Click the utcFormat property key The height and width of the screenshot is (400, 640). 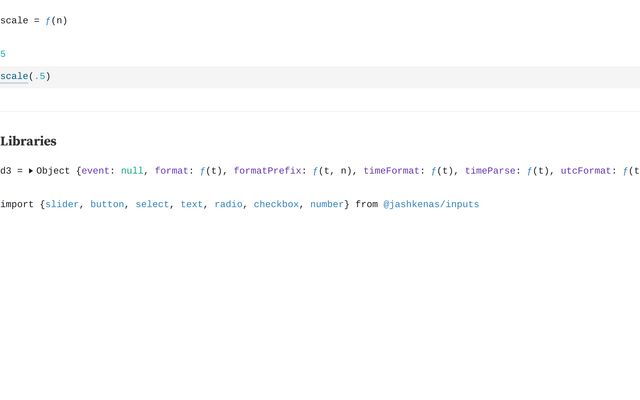click(x=586, y=171)
